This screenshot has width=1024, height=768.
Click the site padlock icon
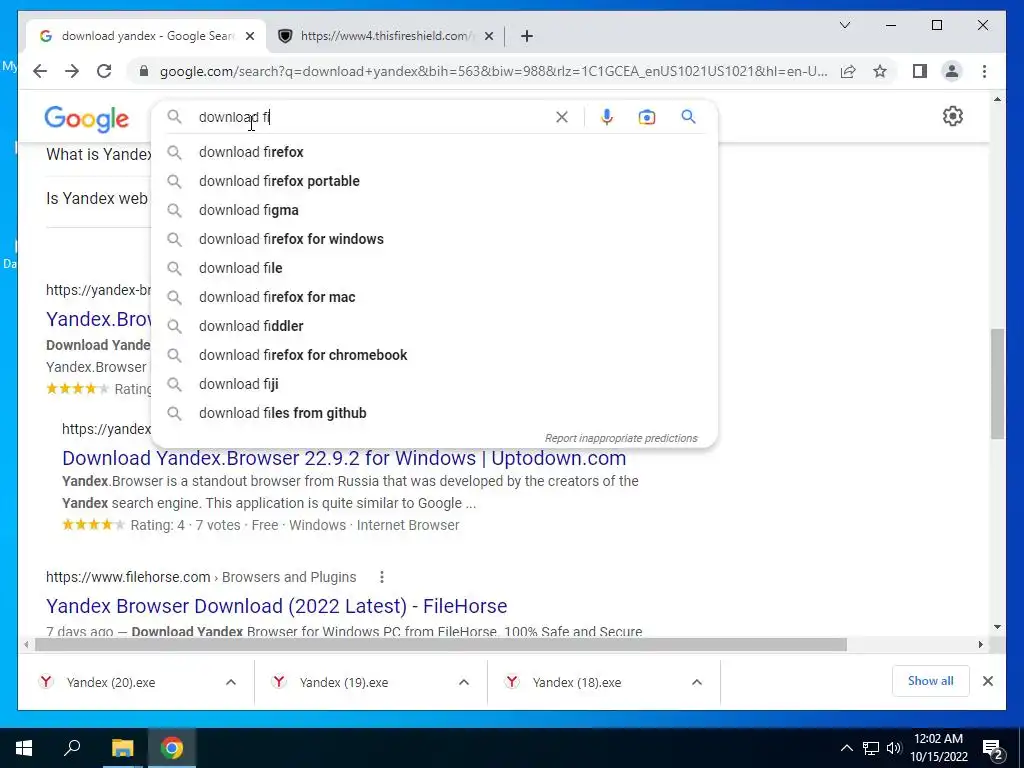tap(144, 71)
